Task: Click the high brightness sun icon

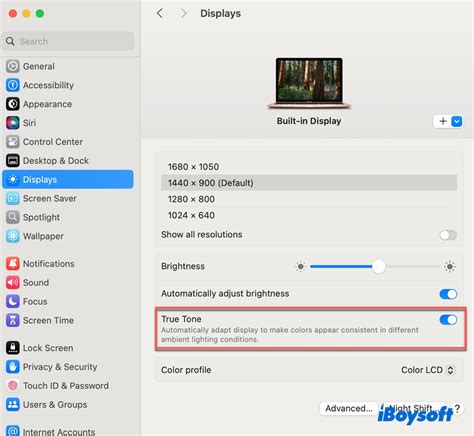Action: [450, 266]
